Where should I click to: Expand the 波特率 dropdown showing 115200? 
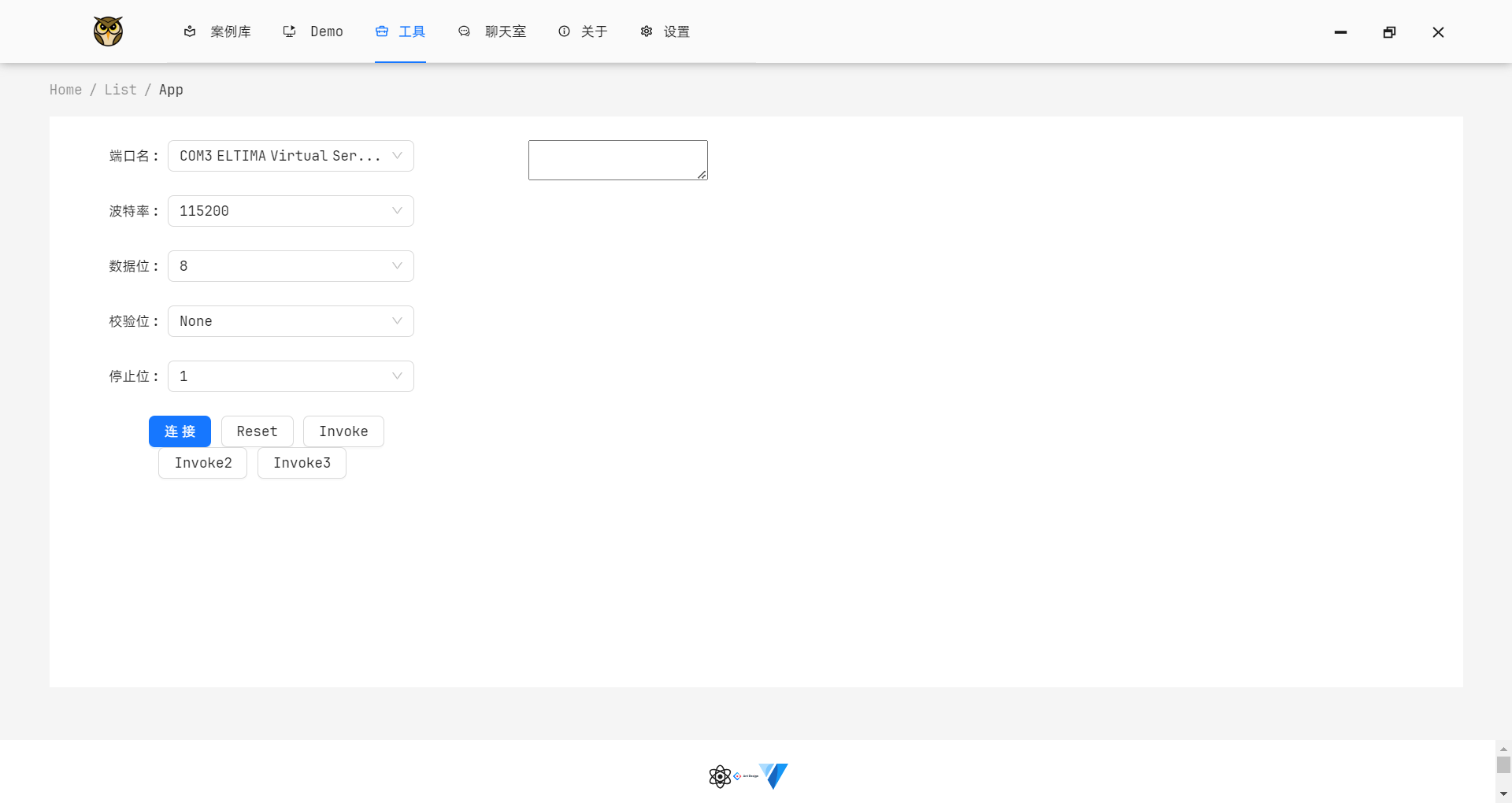(x=290, y=210)
